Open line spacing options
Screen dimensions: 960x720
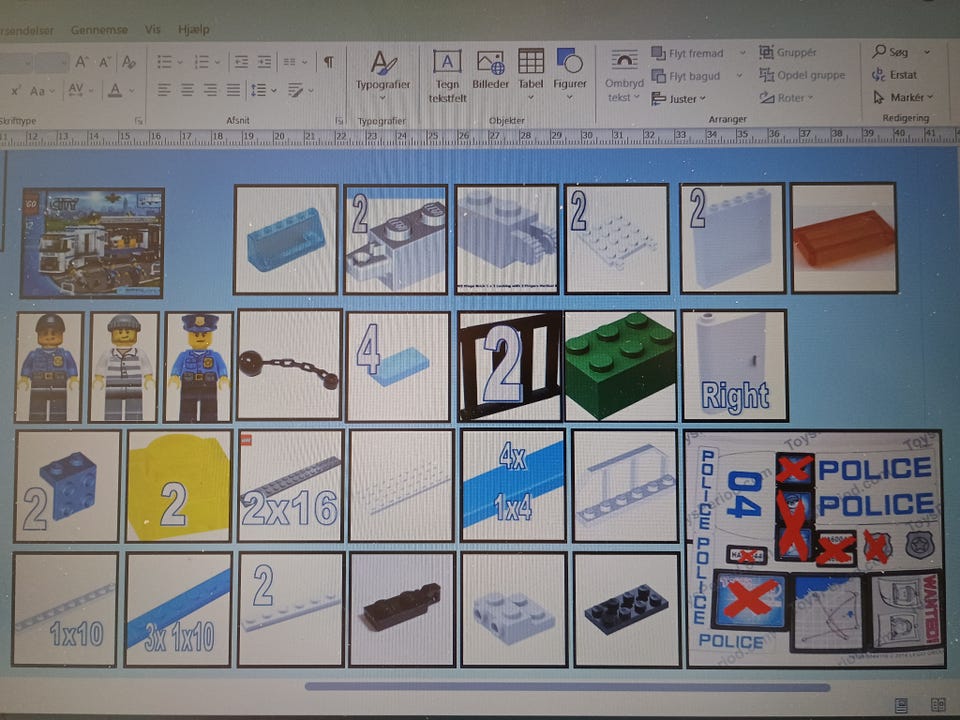point(263,91)
